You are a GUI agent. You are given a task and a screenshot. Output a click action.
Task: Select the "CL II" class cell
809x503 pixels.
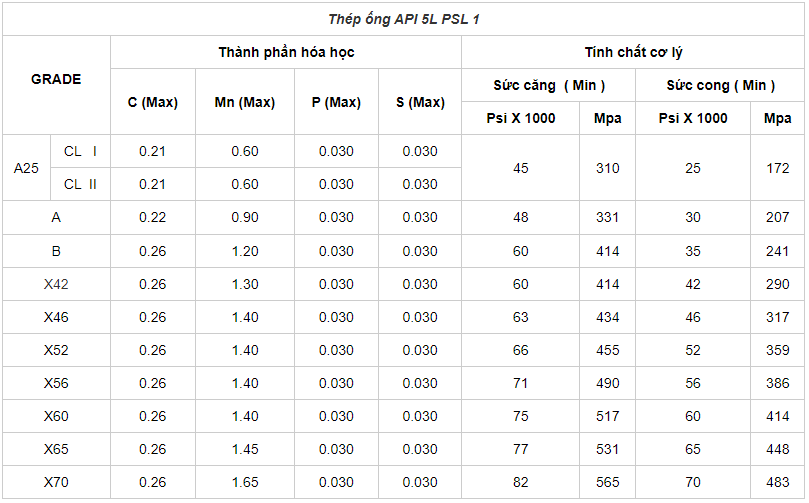point(80,184)
